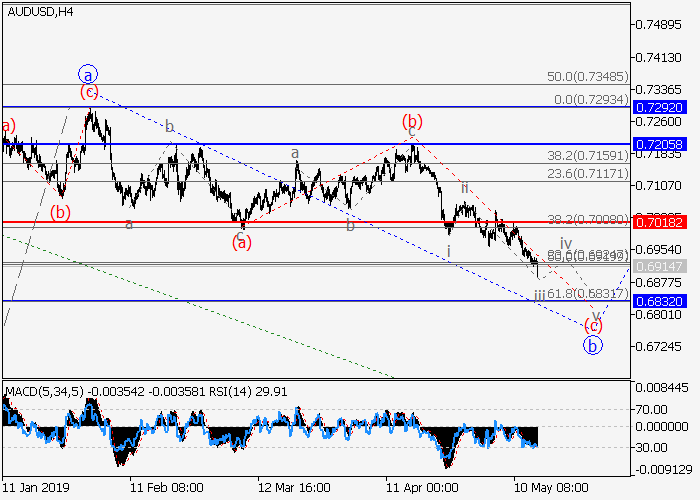Select the red (a) label at March low
Image resolution: width=700 pixels, height=500 pixels.
pos(243,241)
